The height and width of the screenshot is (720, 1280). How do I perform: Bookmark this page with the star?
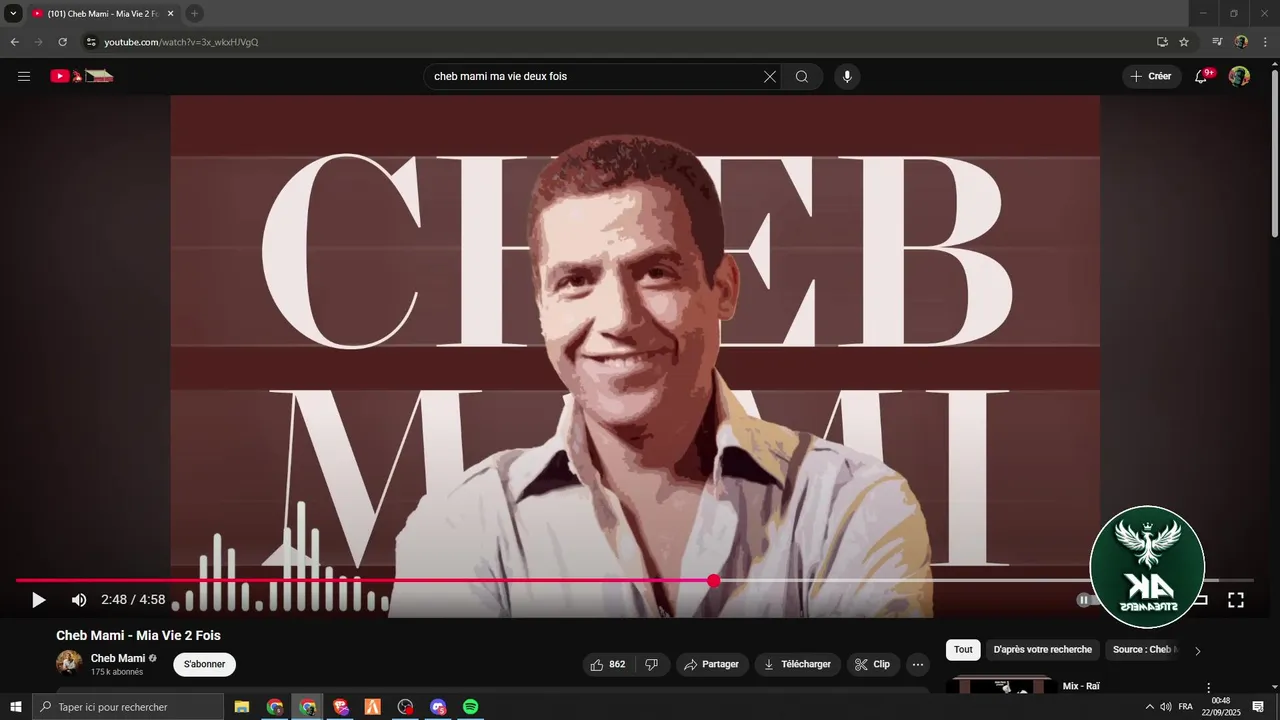point(1184,42)
